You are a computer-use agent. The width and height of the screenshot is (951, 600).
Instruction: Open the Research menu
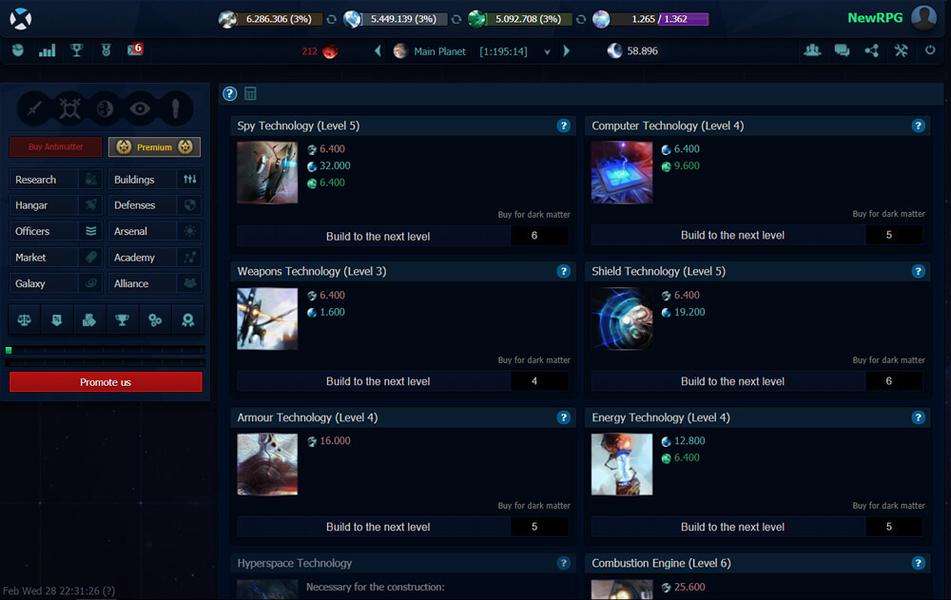56,179
